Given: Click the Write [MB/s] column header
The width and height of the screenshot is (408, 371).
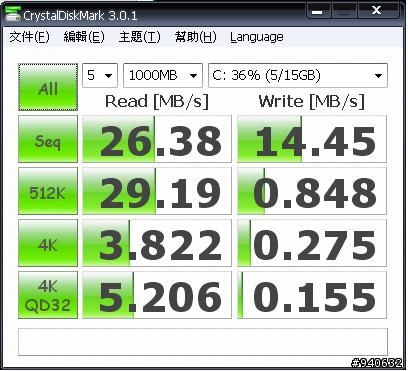Looking at the screenshot, I should tap(312, 101).
